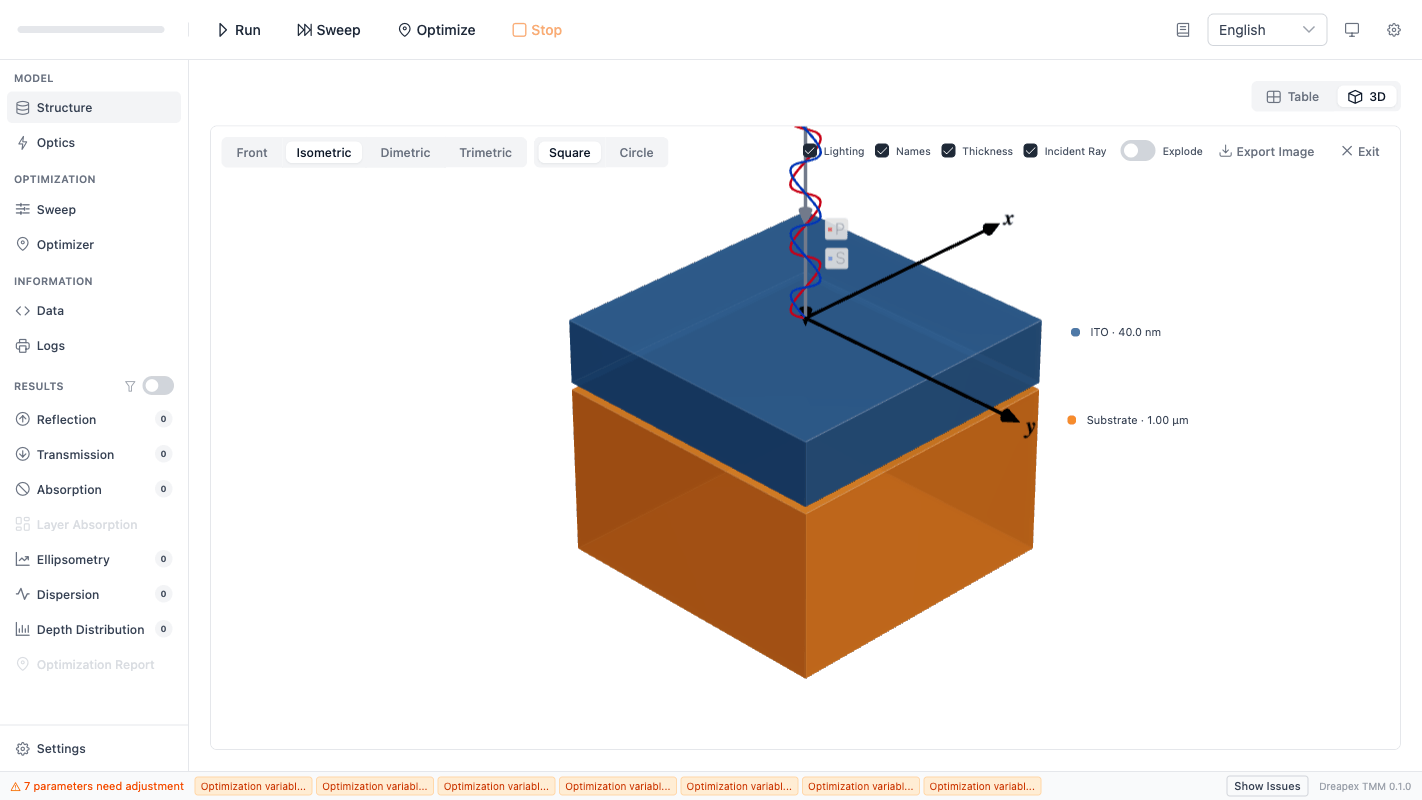Click the Show Issues button
1422x800 pixels.
point(1266,786)
